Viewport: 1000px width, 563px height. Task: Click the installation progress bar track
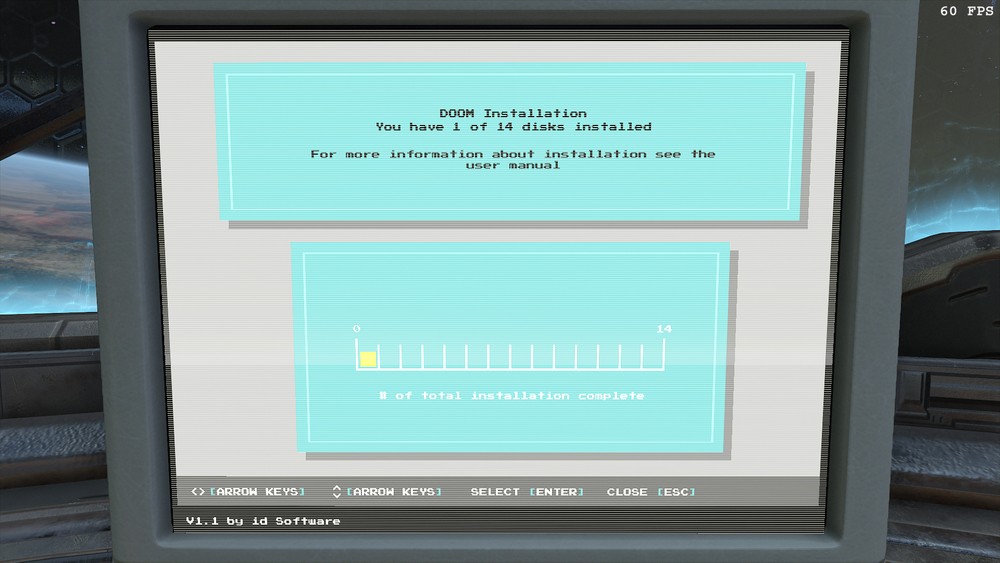coord(510,355)
